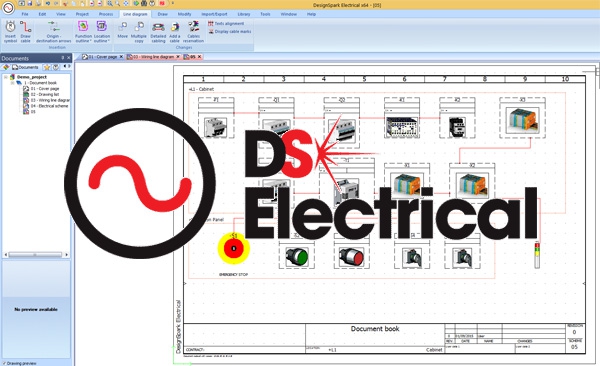Click the green arrow icon in quick access toolbar
600x366 pixels.
click(136, 3)
